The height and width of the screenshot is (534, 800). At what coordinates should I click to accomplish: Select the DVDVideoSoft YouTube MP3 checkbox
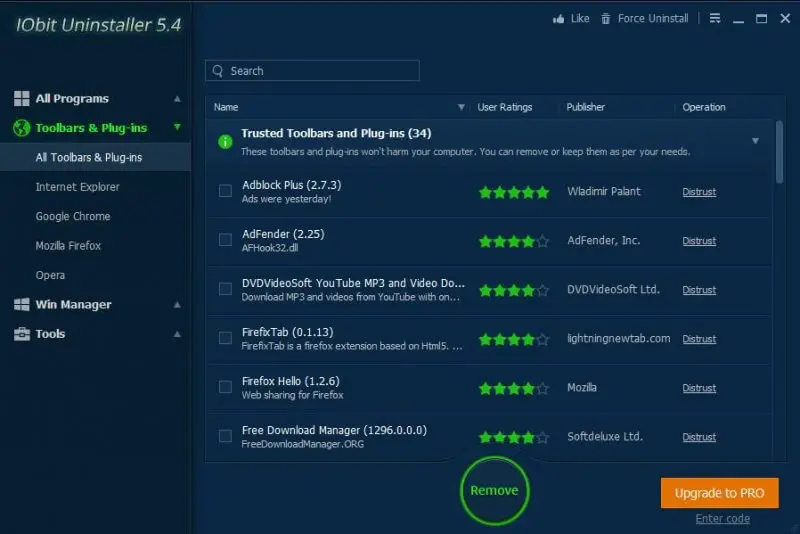[x=225, y=289]
